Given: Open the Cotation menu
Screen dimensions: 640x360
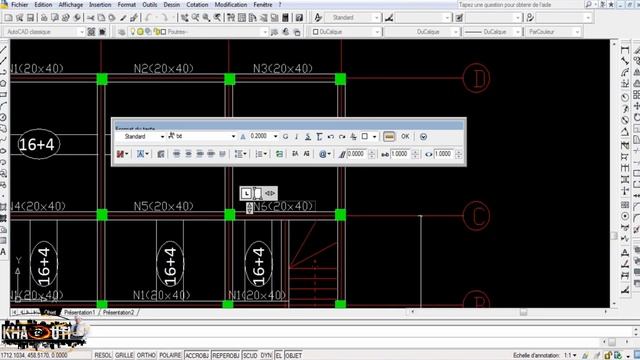Looking at the screenshot, I should point(197,4).
